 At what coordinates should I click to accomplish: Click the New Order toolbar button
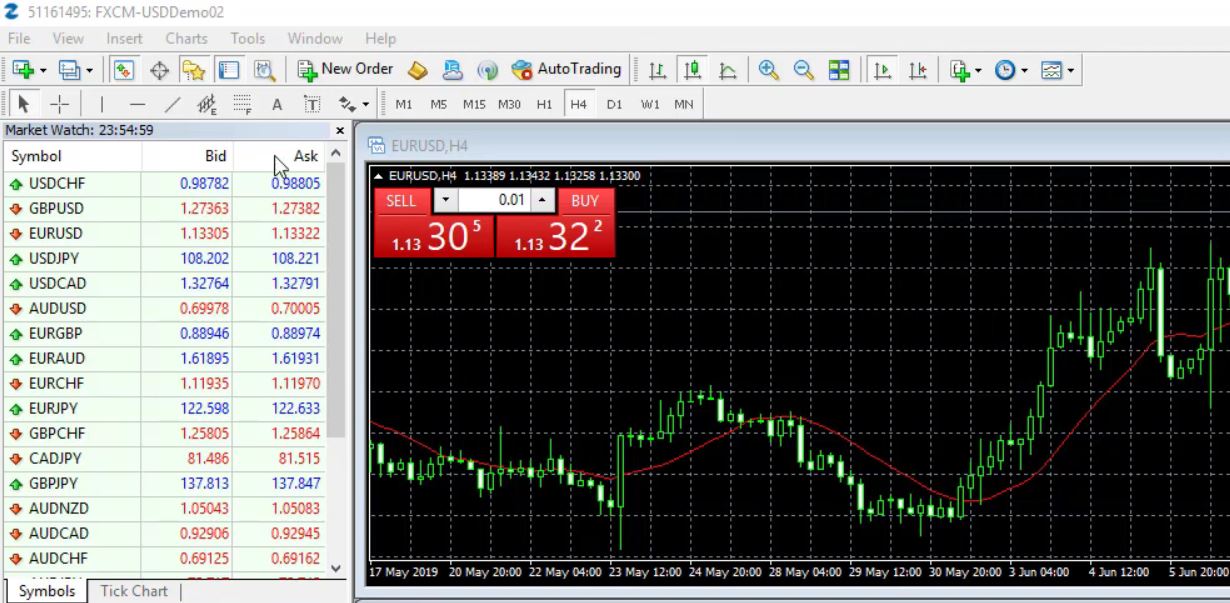pyautogui.click(x=346, y=70)
